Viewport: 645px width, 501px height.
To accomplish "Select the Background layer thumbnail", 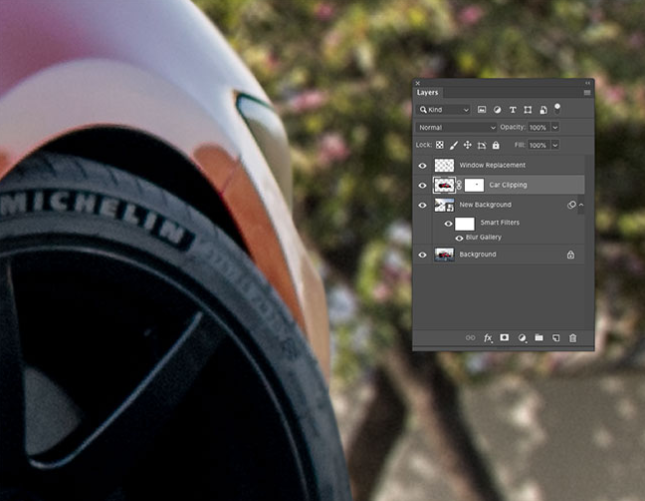I will (x=444, y=255).
